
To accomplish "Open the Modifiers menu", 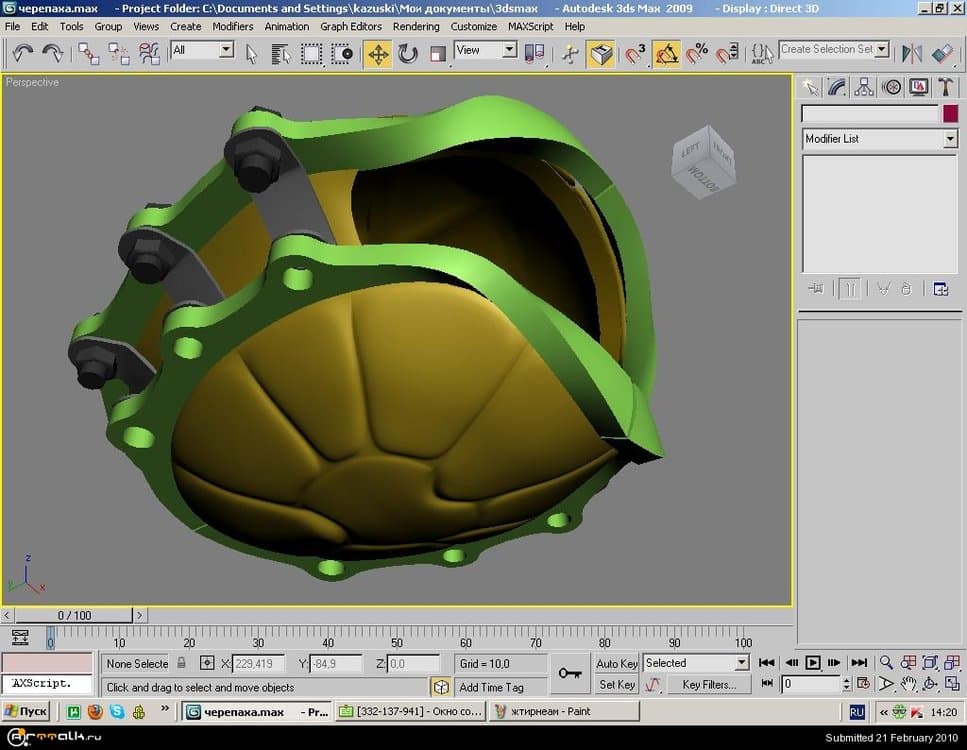I will [233, 26].
